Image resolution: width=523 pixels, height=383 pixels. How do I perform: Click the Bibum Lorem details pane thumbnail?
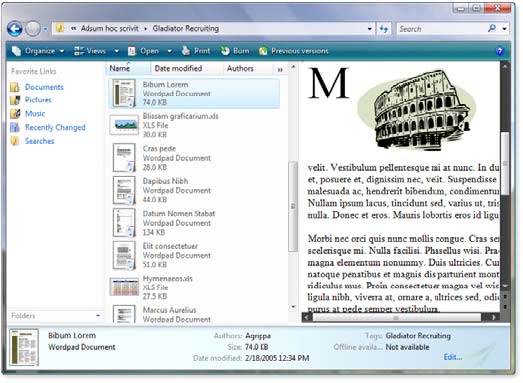click(24, 347)
